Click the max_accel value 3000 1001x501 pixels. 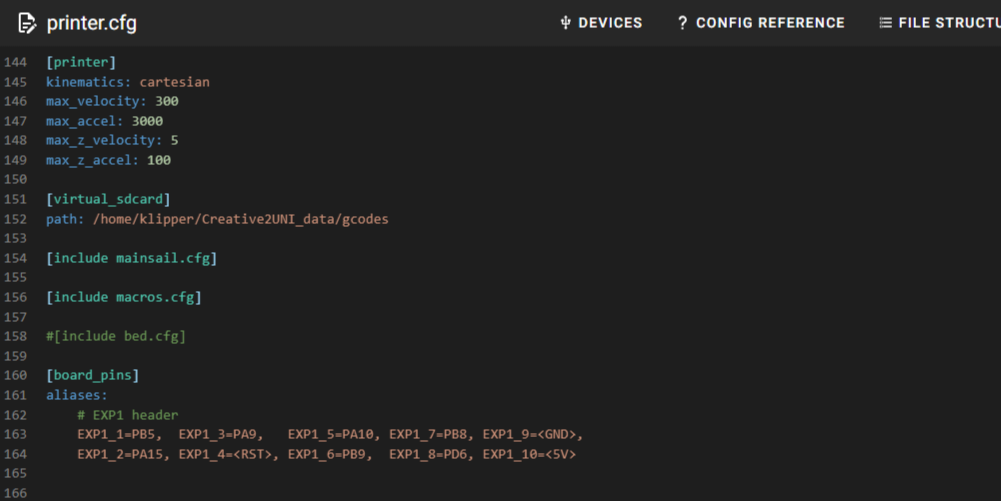click(x=147, y=121)
